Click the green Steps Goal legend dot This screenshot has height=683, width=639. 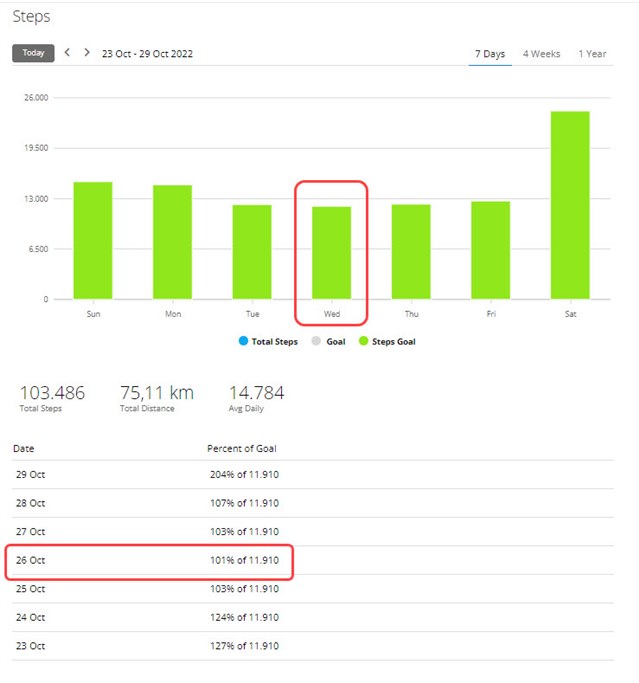click(x=363, y=341)
